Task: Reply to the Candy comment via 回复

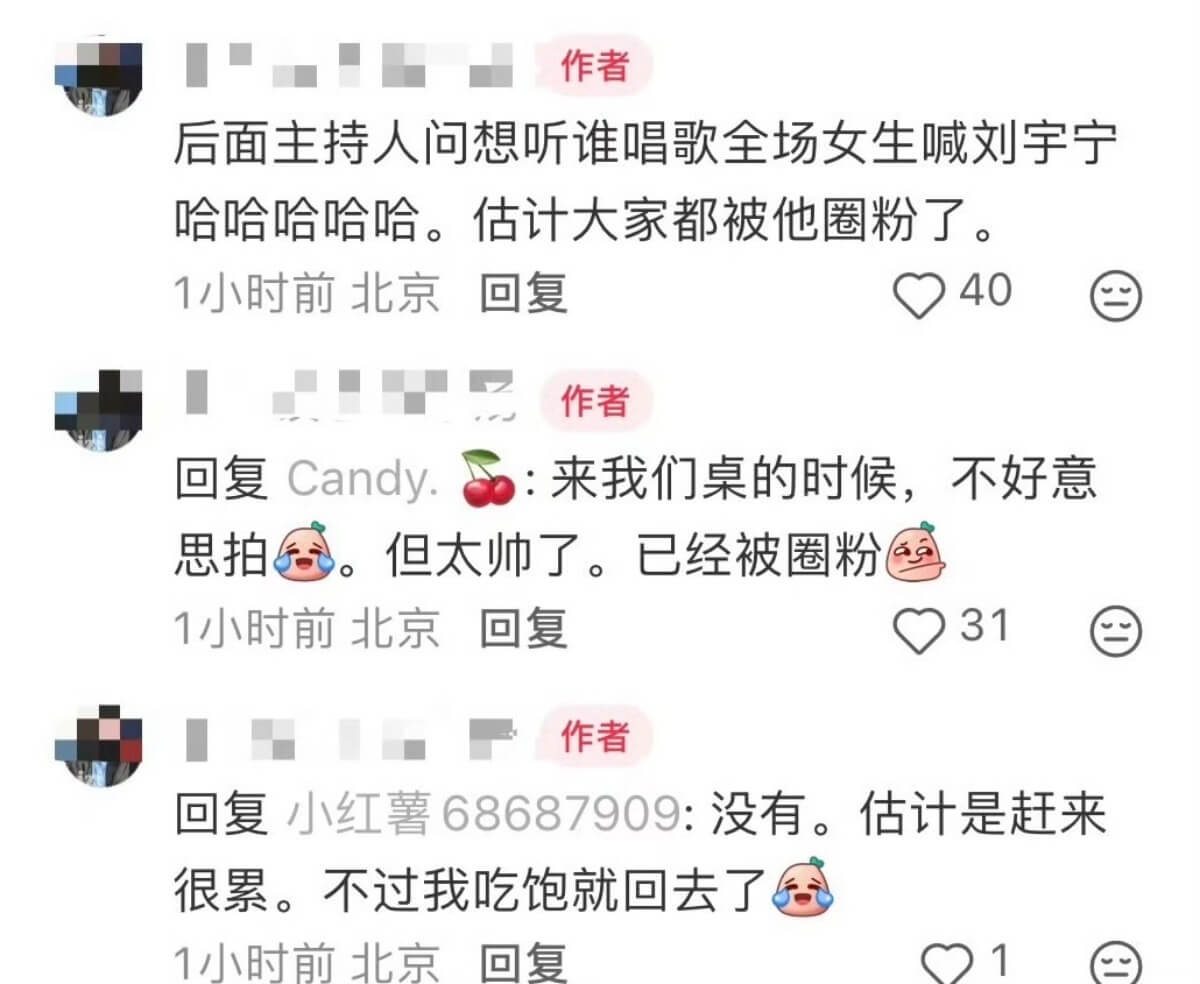Action: click(523, 628)
